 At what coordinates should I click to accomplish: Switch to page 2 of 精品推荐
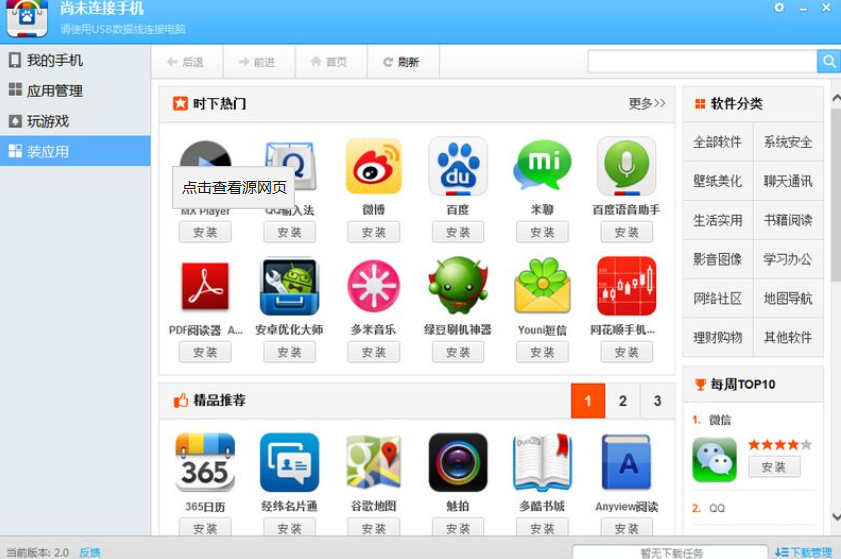[x=623, y=401]
